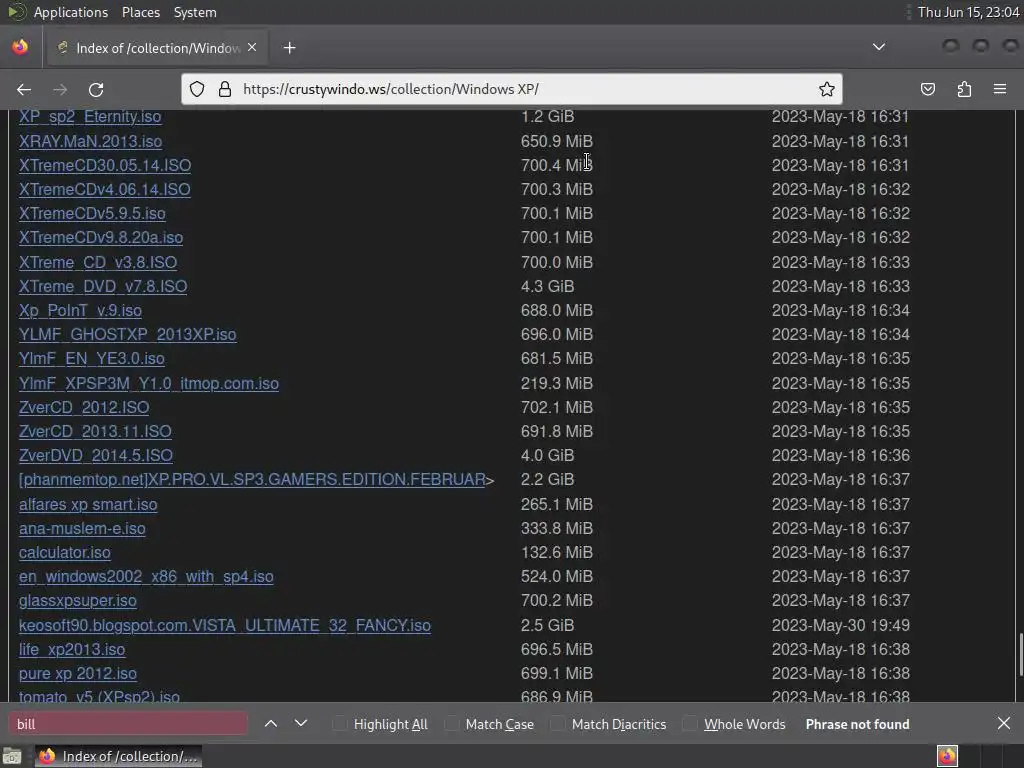Viewport: 1024px width, 768px height.
Task: Download XTremeCD30.05.14.ISO
Action: point(104,165)
